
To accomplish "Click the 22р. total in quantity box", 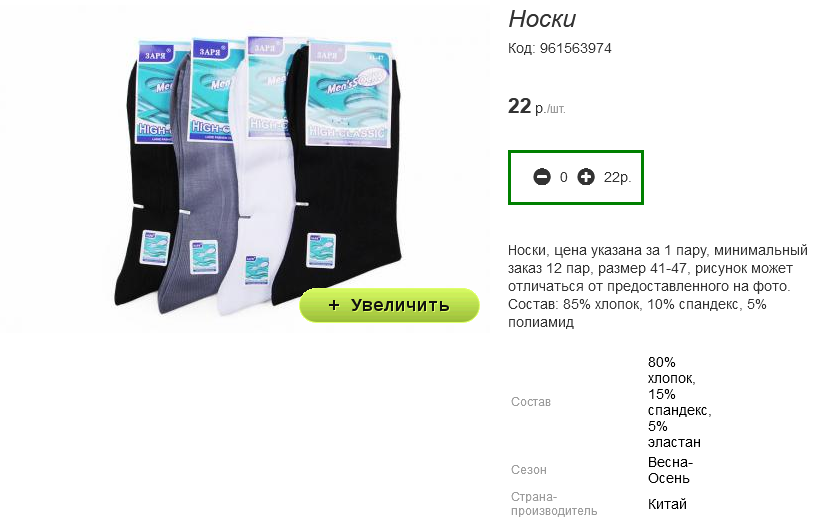I will click(x=617, y=177).
